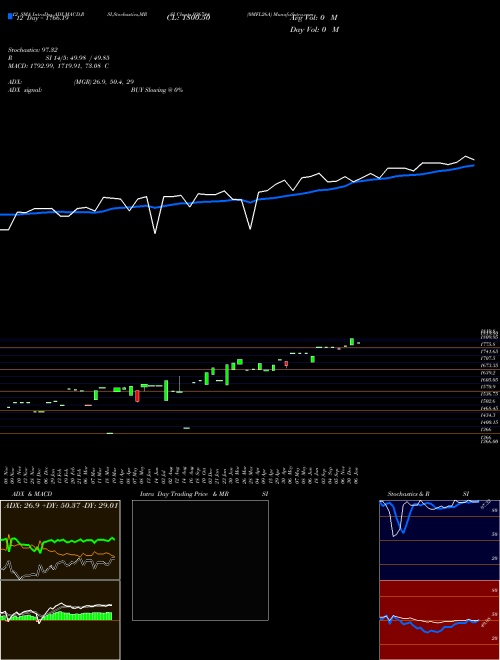Click the 'Day Vol: 0 M' label

pyautogui.click(x=314, y=30)
